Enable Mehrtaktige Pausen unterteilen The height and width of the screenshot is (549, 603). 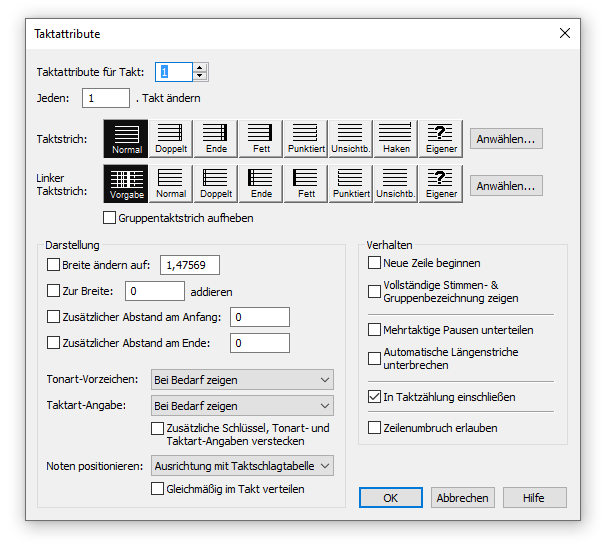click(374, 330)
